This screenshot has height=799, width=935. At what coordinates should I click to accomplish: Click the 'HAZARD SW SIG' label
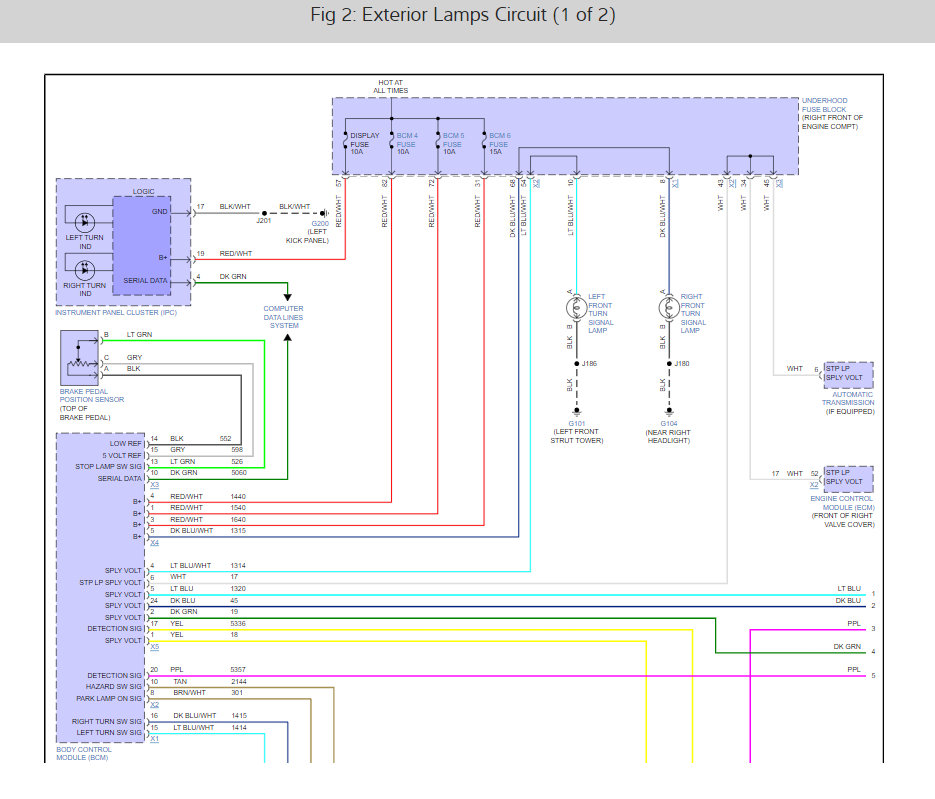click(113, 686)
